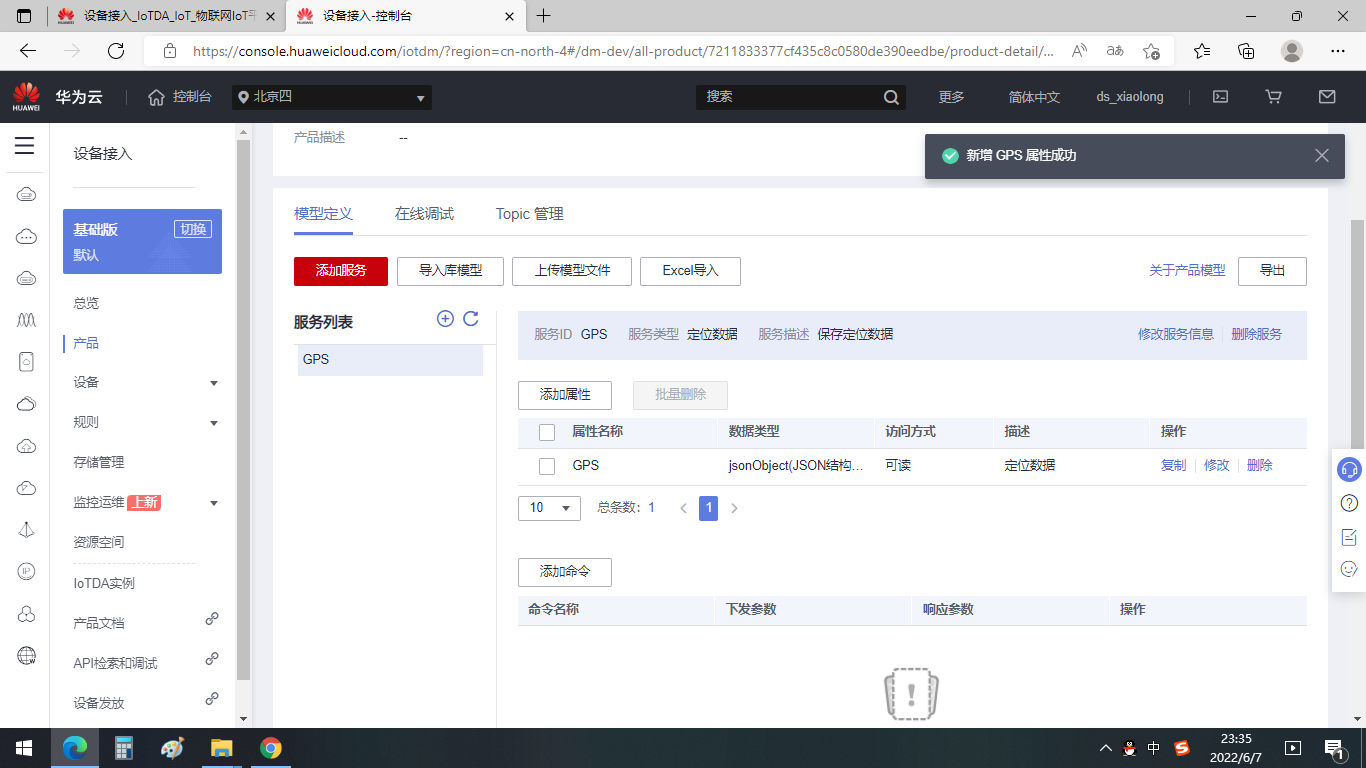Image resolution: width=1366 pixels, height=768 pixels.
Task: Go to page 1 in pagination
Action: tap(709, 508)
